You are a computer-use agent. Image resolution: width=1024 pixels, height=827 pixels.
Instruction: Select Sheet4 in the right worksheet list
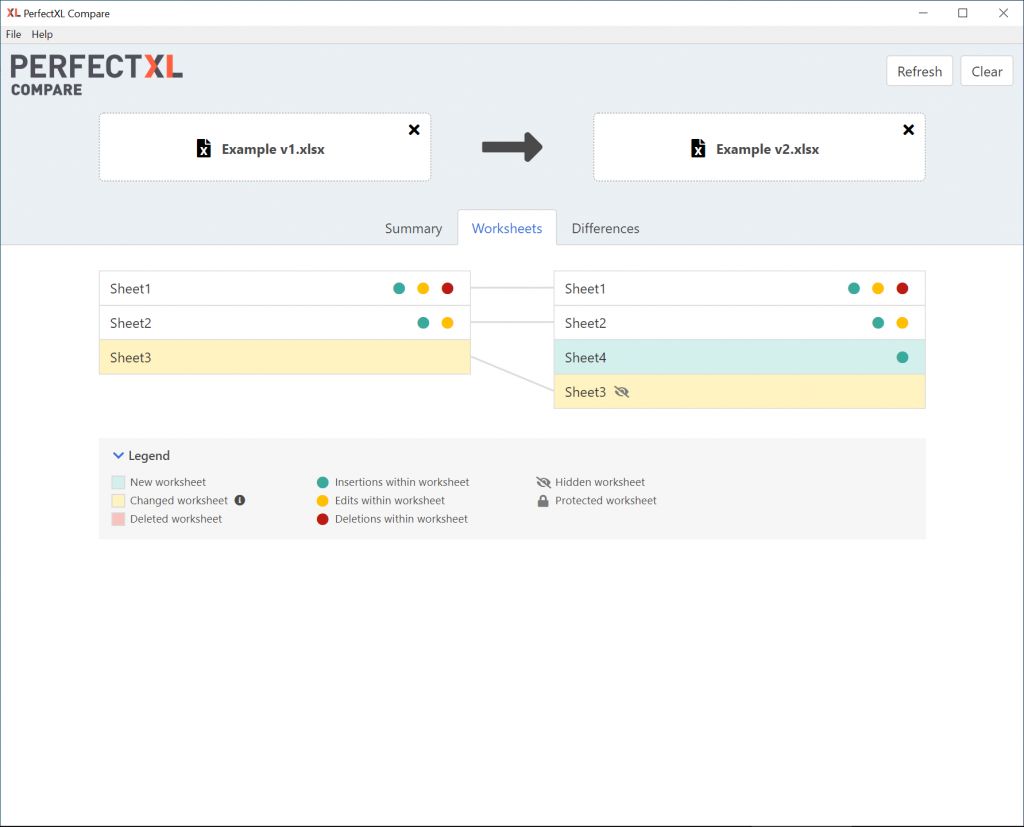[700, 357]
